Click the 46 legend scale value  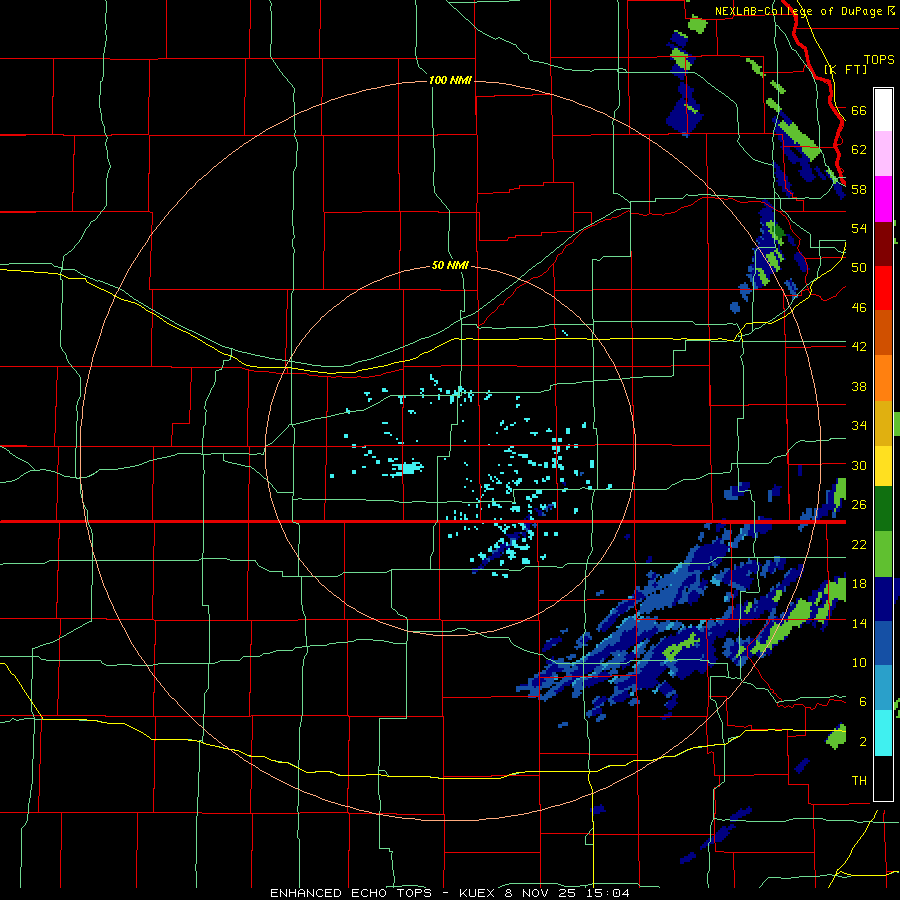[859, 308]
